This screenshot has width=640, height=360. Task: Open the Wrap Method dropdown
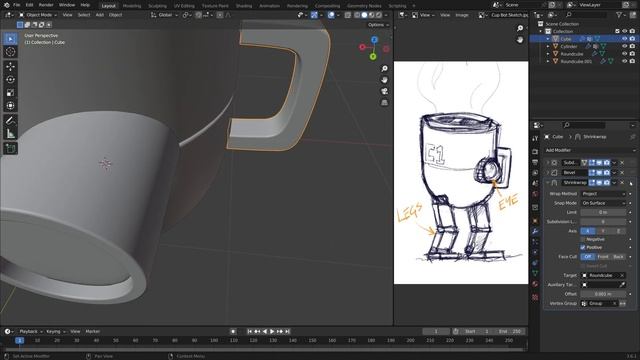pos(603,194)
